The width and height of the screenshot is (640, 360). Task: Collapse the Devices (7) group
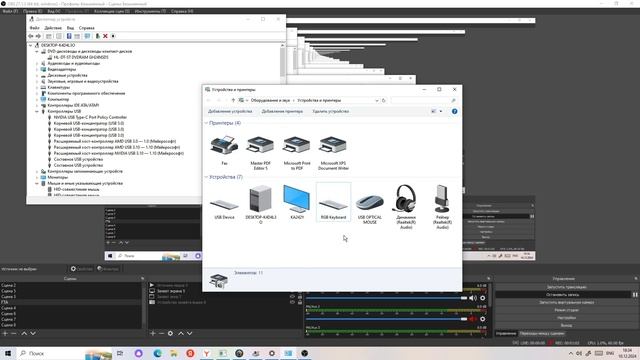click(206, 177)
